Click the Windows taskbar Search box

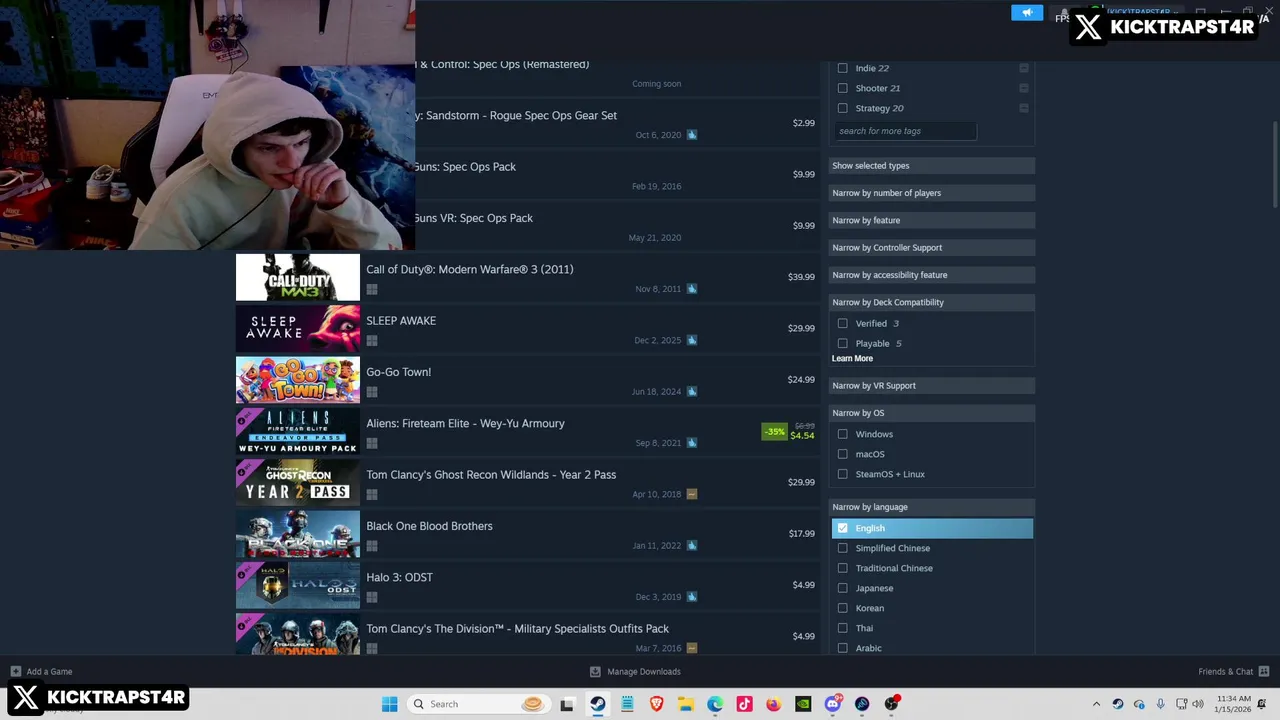(x=478, y=704)
